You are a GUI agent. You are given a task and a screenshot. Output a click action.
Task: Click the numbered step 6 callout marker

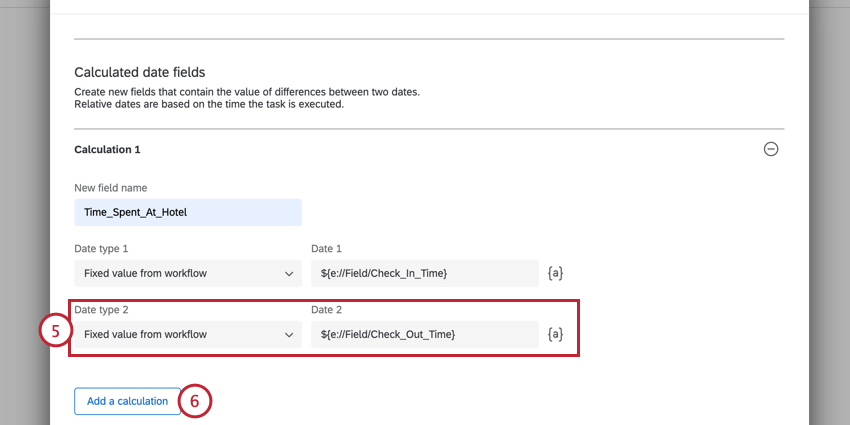click(196, 401)
